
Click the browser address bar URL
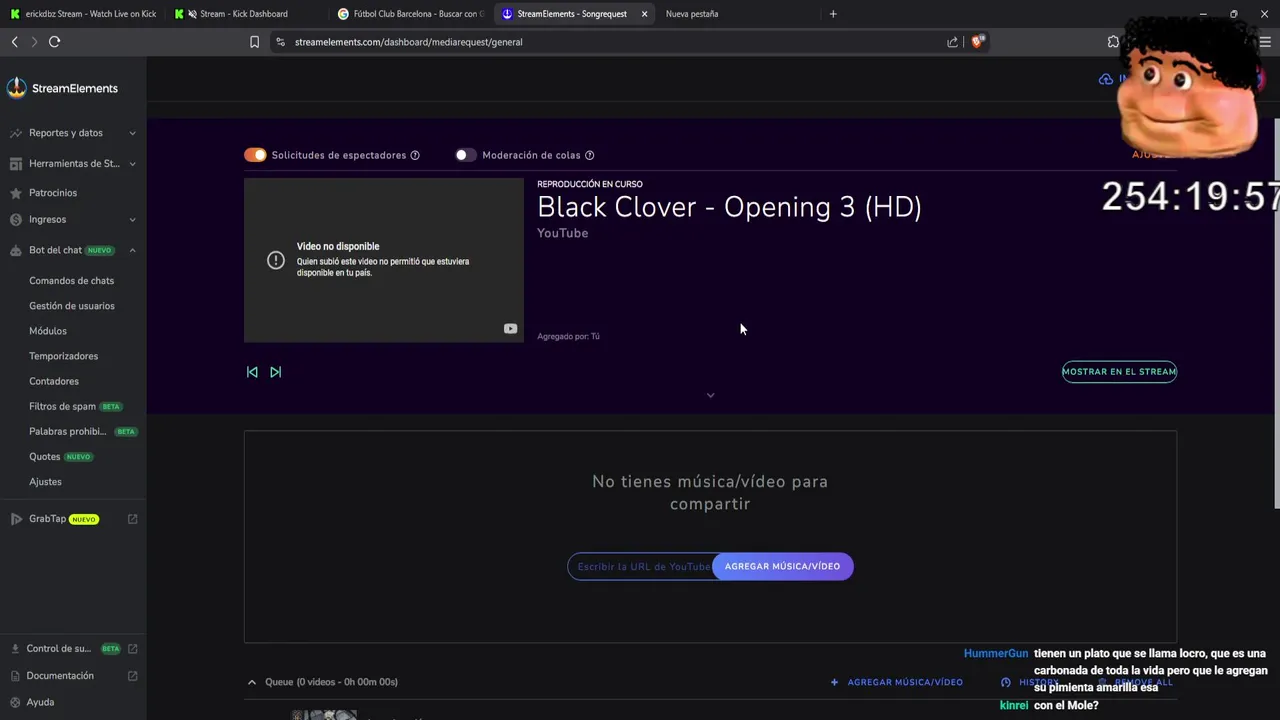pos(408,42)
